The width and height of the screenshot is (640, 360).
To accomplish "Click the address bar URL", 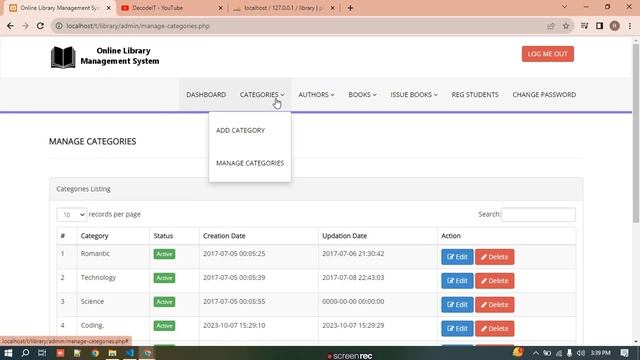I will (138, 26).
